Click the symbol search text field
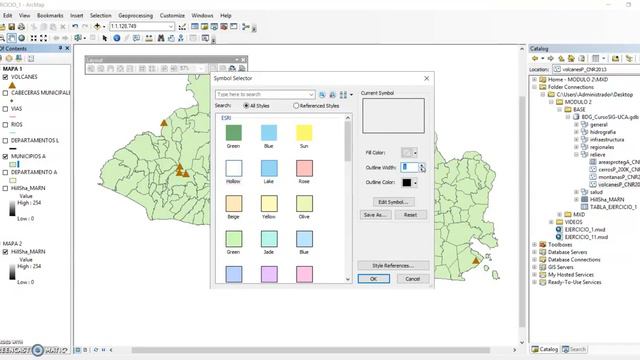640x360 pixels. tap(261, 94)
